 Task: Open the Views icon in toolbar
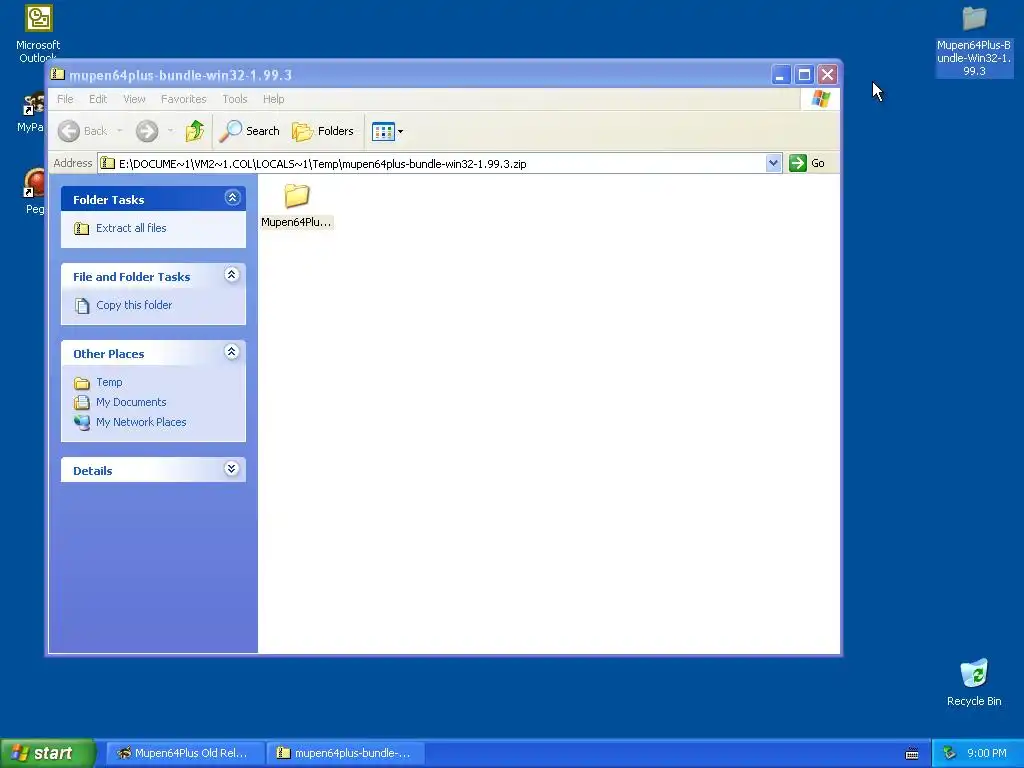click(x=383, y=131)
